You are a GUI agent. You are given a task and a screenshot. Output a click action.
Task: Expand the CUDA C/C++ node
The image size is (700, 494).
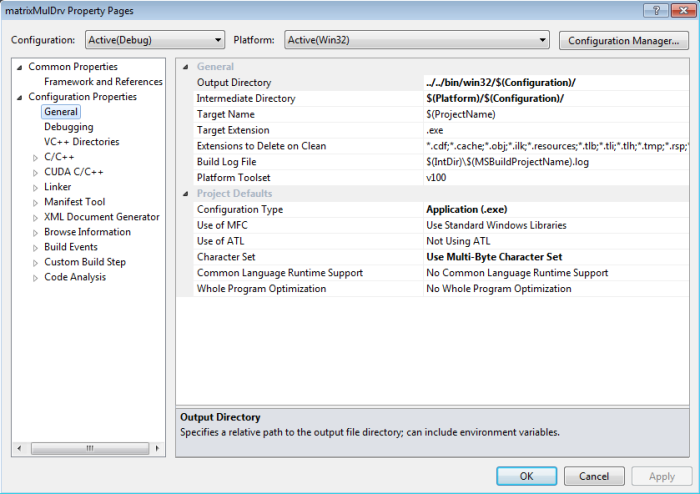[36, 172]
